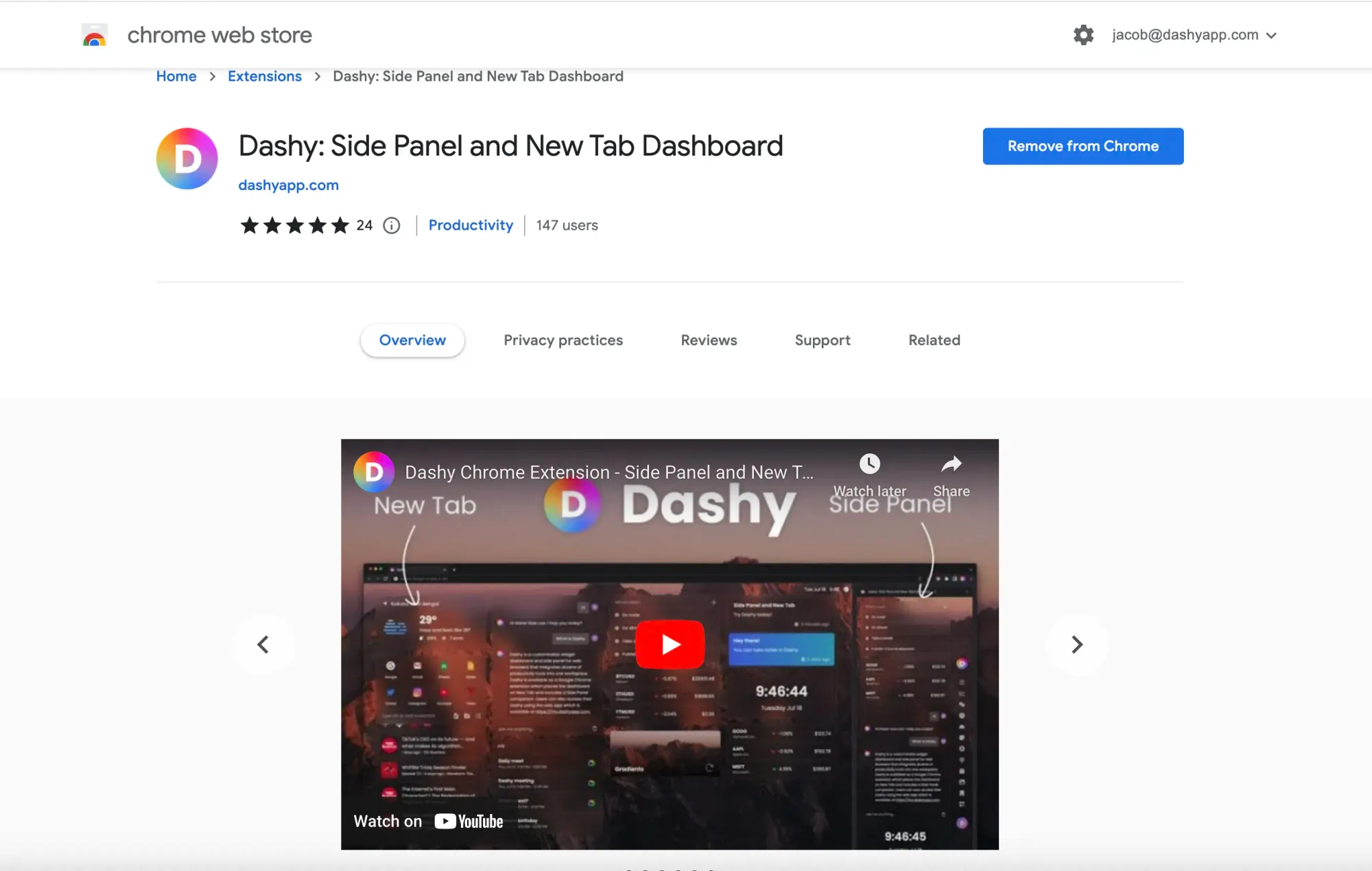1372x871 pixels.
Task: Open the video title Dashy Chrome Extension
Action: click(609, 472)
